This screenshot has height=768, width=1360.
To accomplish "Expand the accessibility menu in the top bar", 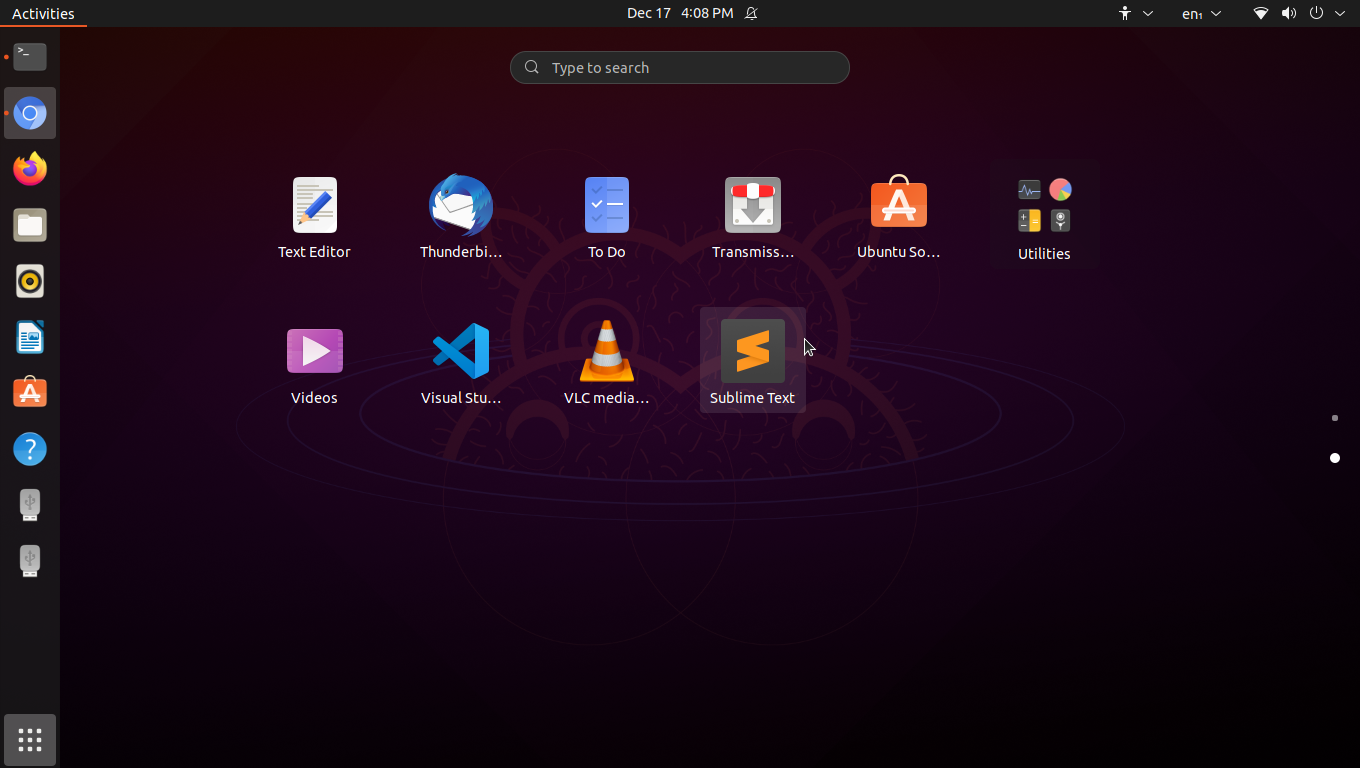I will click(1133, 13).
